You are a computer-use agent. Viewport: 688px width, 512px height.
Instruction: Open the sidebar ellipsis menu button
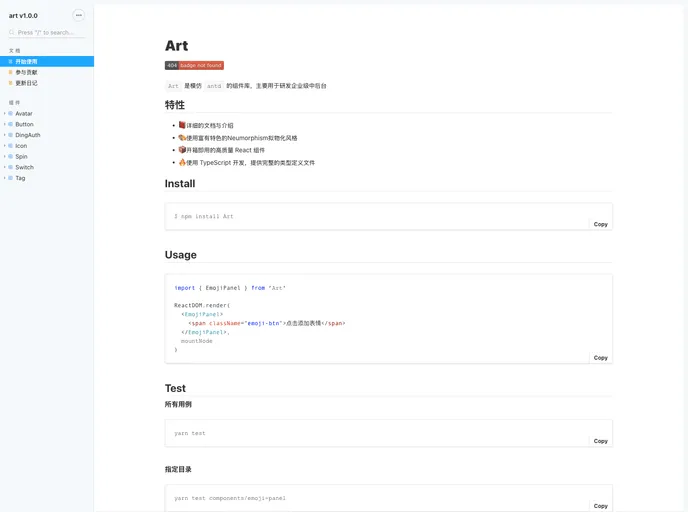79,15
